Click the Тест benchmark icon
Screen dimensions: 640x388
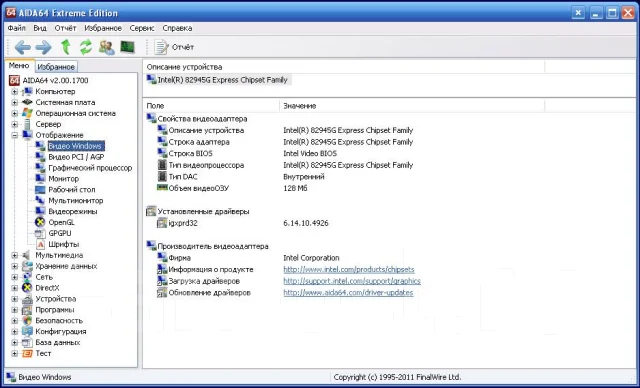pos(27,353)
